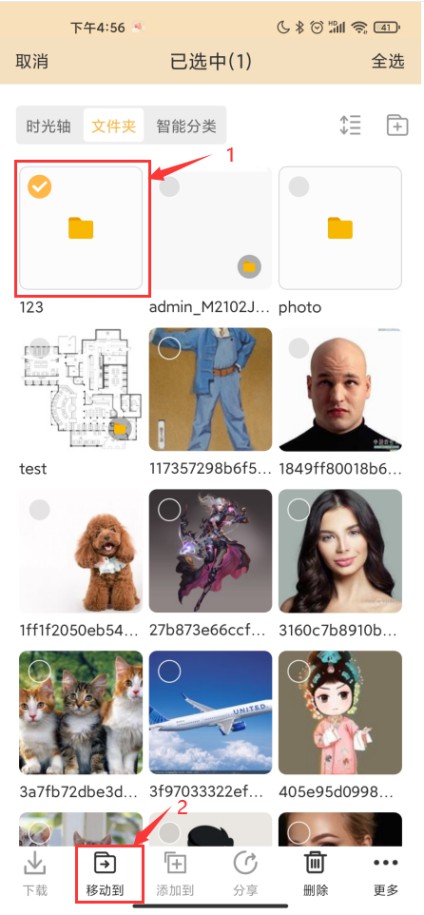This screenshot has width=424, height=915.
Task: Tap the three kittens photo thumbnail
Action: coord(80,712)
